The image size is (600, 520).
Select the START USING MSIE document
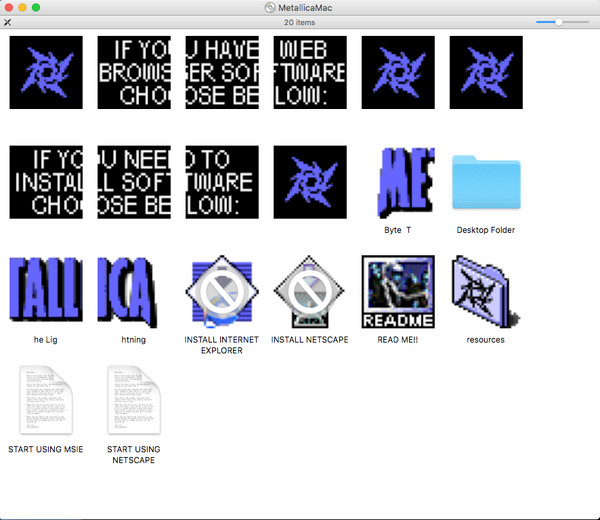(46, 399)
